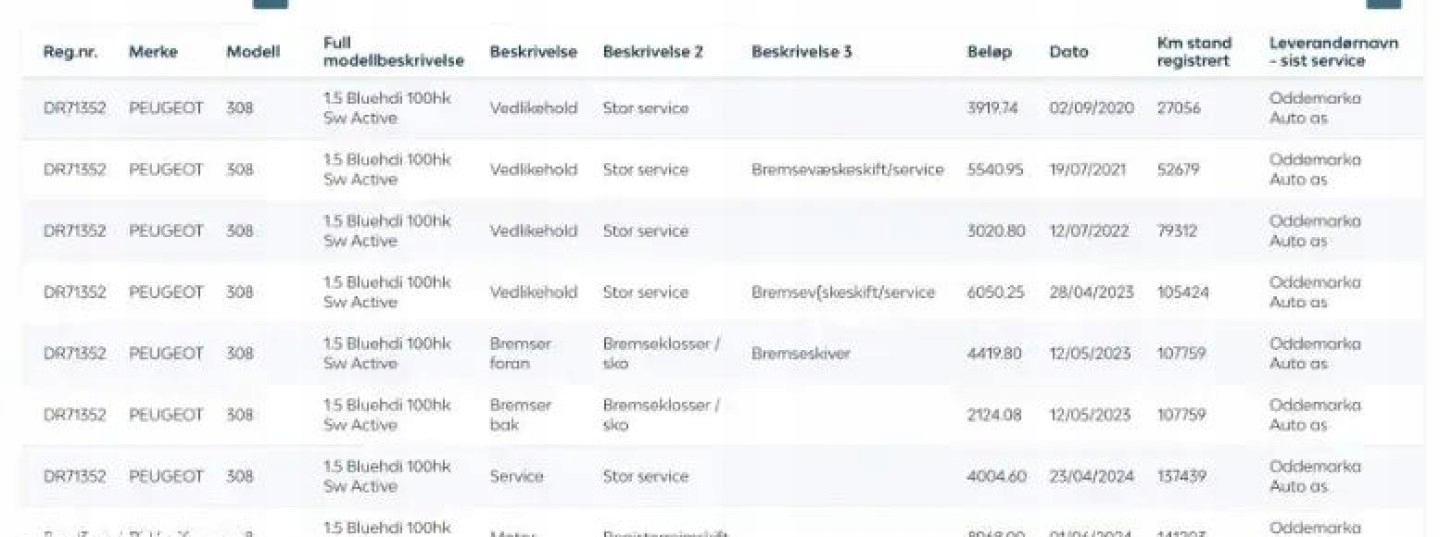Click the blue button above the Modell column
The width and height of the screenshot is (1440, 537).
pos(270,3)
